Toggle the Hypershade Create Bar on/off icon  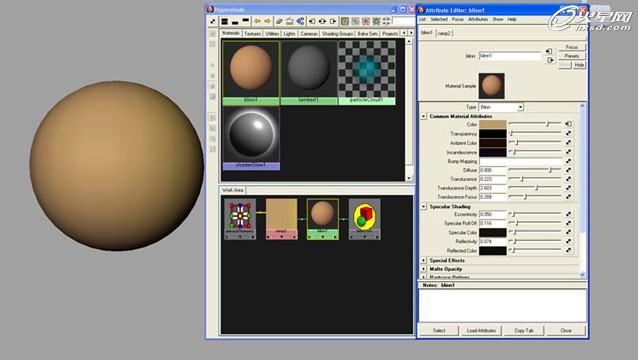[213, 21]
